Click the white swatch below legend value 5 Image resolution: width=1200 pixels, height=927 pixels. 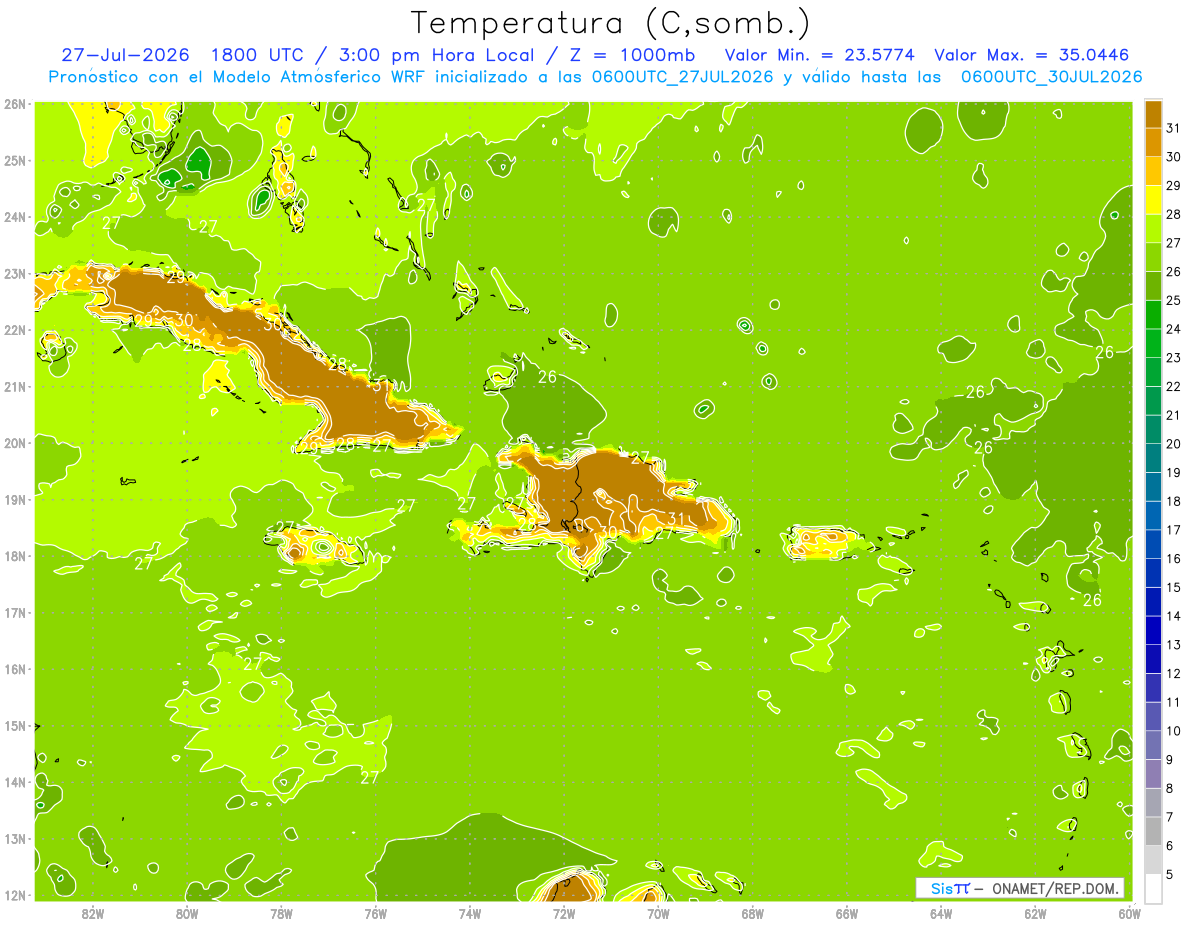pyautogui.click(x=1153, y=888)
